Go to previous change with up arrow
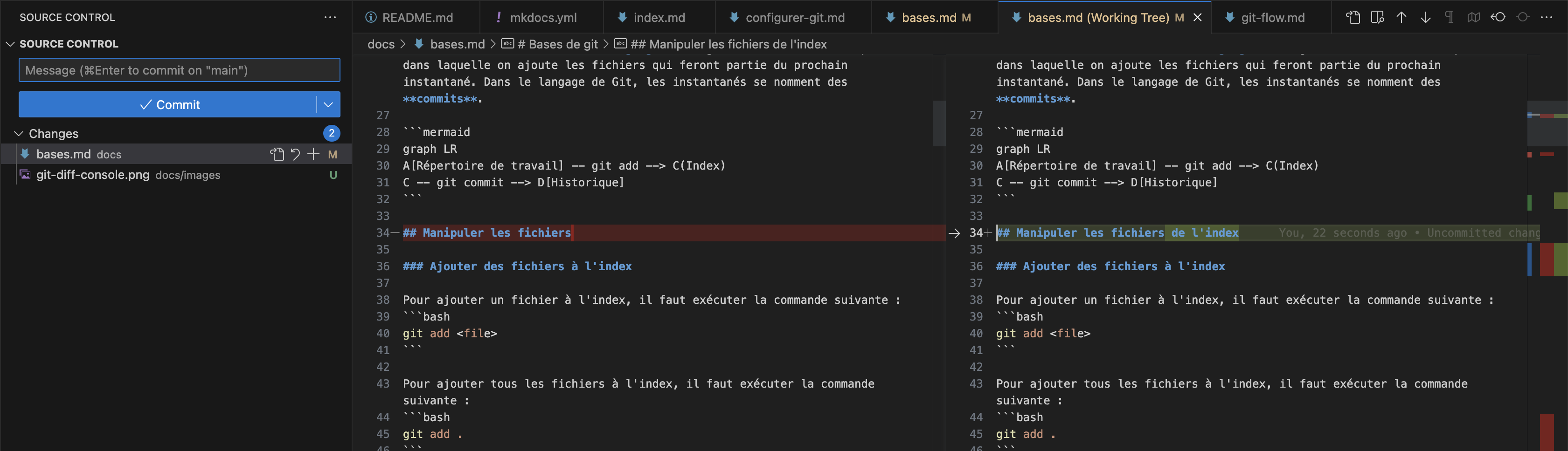The image size is (1568, 451). pos(1401,18)
